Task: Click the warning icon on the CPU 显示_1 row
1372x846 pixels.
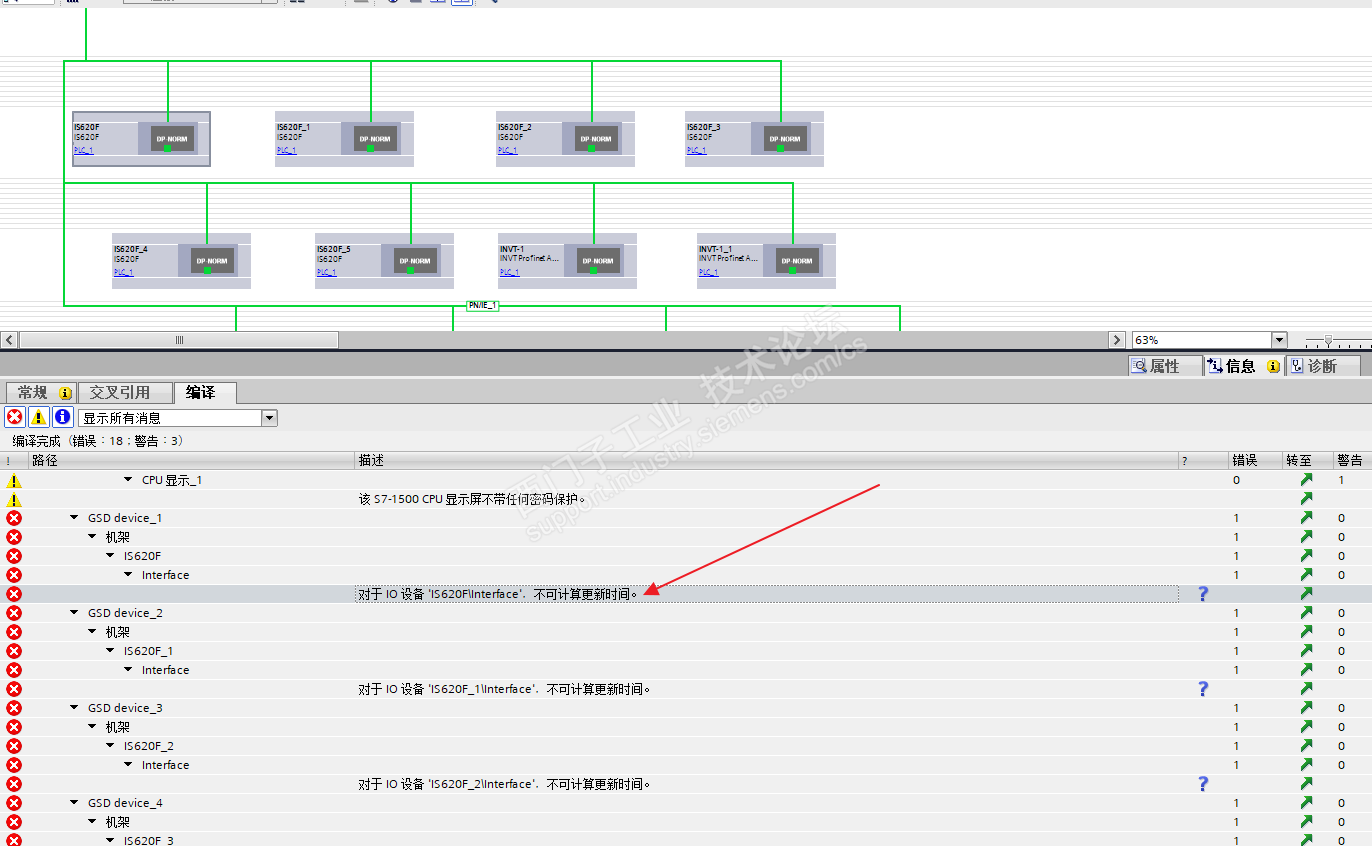Action: [14, 480]
